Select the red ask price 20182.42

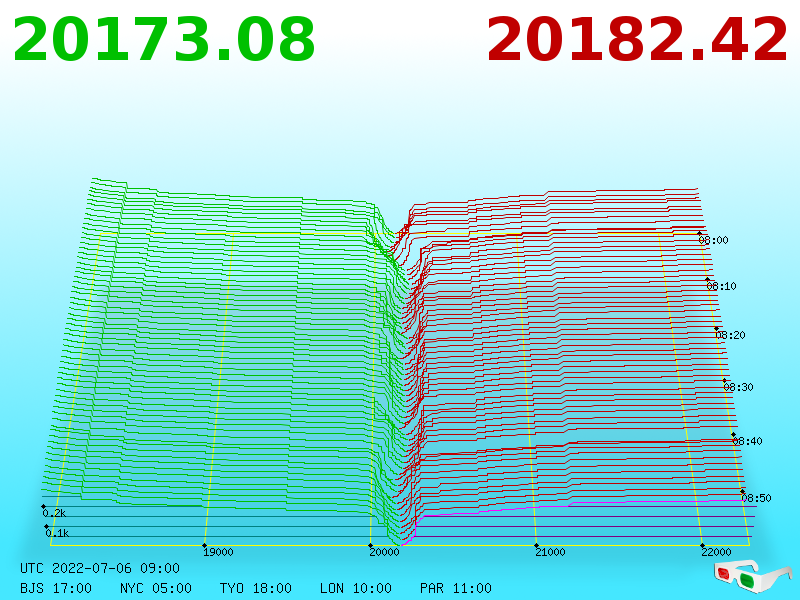637,40
